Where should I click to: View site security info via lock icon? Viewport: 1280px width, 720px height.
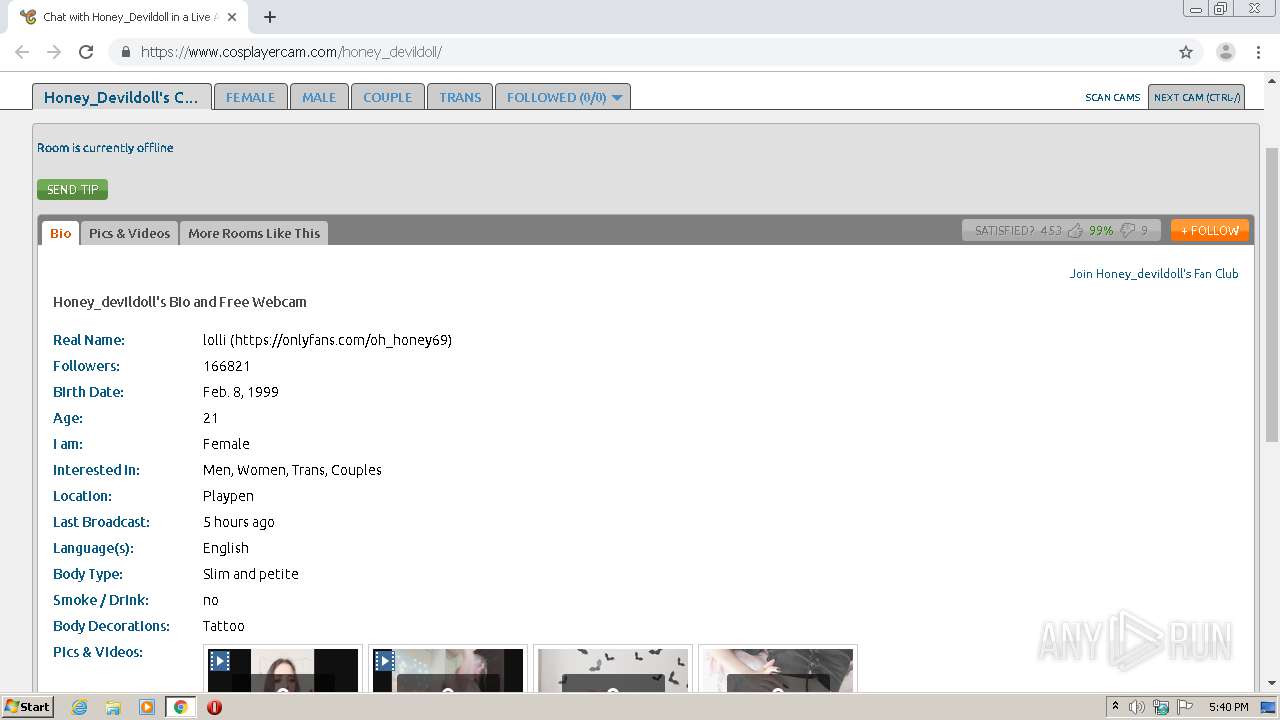[126, 52]
